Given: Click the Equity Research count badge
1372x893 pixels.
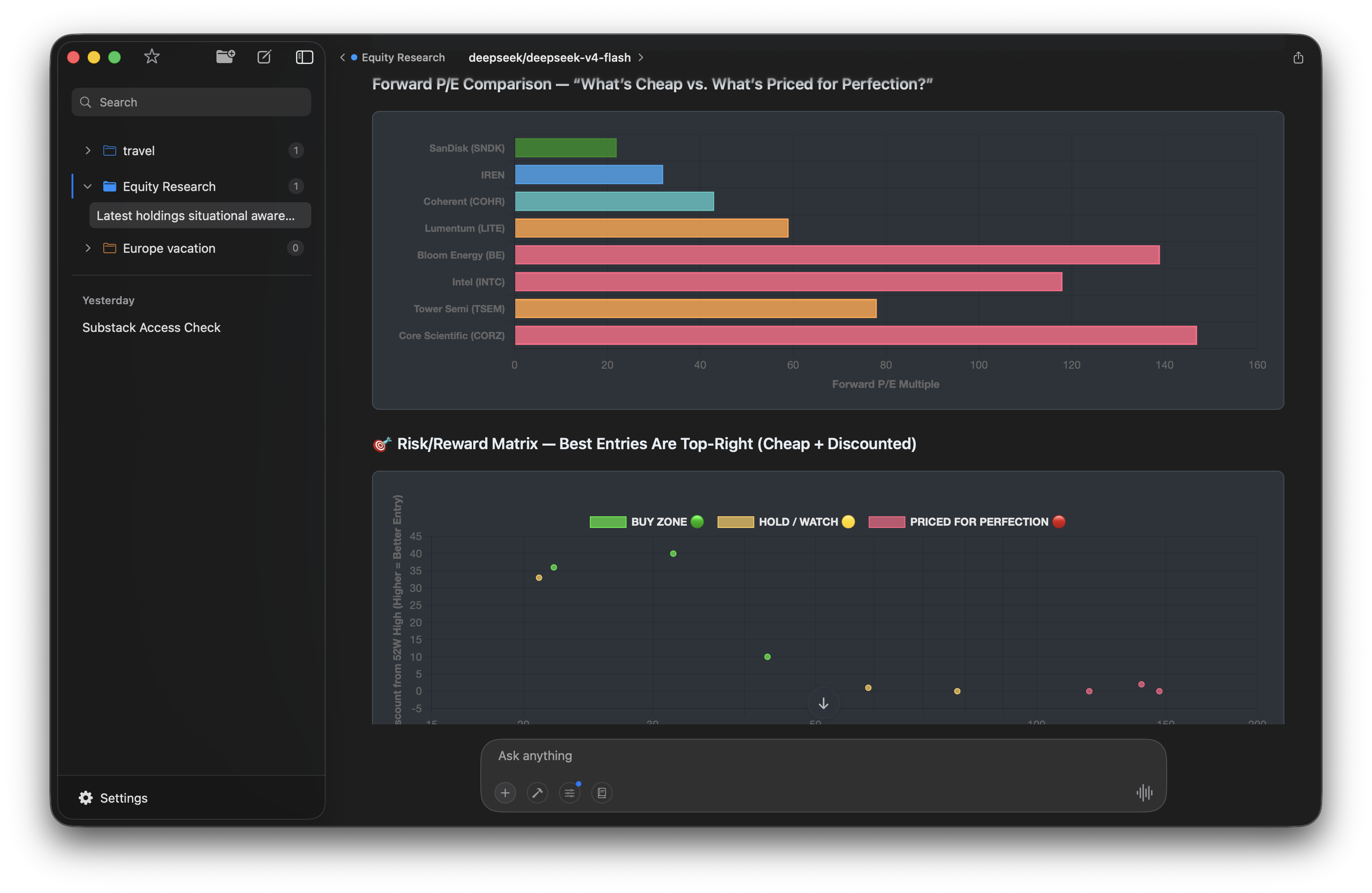Looking at the screenshot, I should 296,186.
